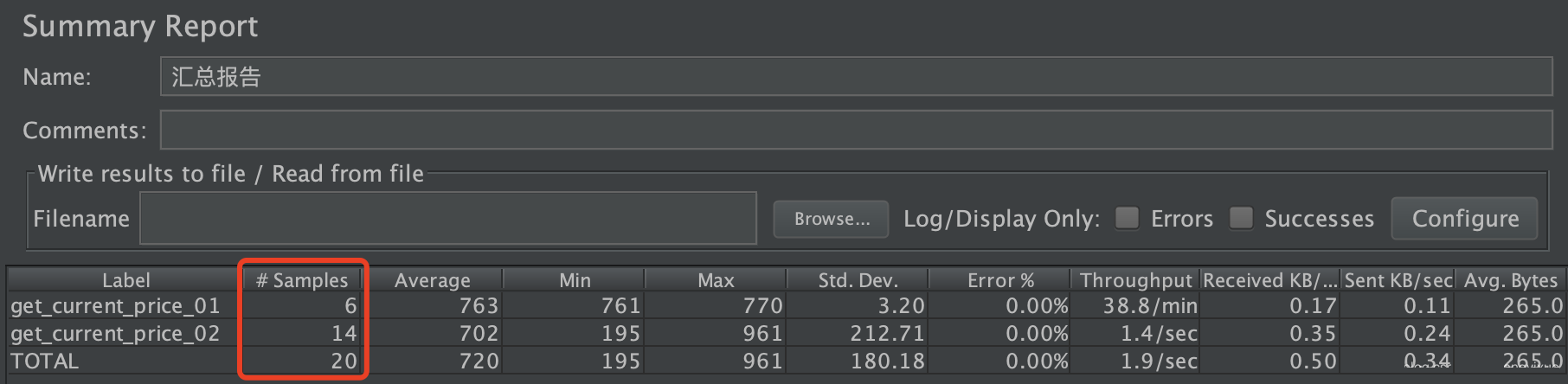The height and width of the screenshot is (384, 1568).
Task: Select the get_current_price_02 row
Action: click(115, 334)
